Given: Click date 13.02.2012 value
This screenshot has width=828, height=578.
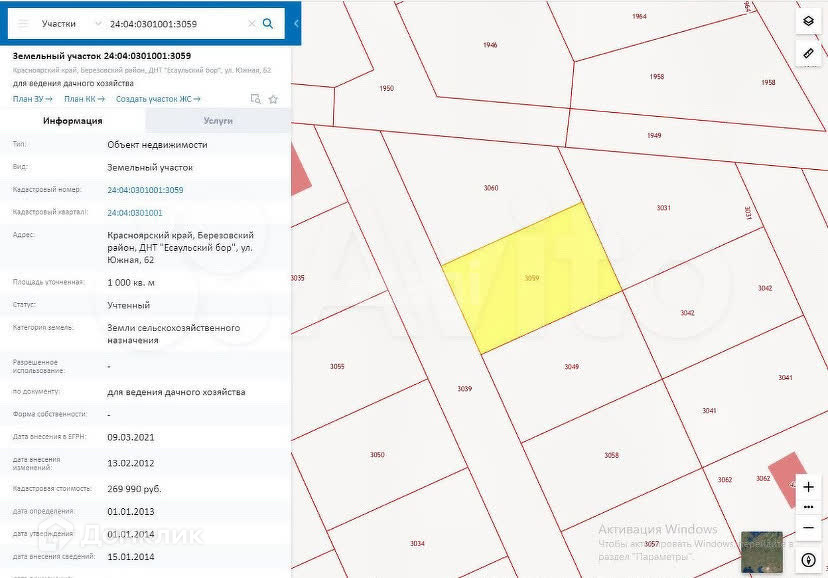Looking at the screenshot, I should 131,463.
